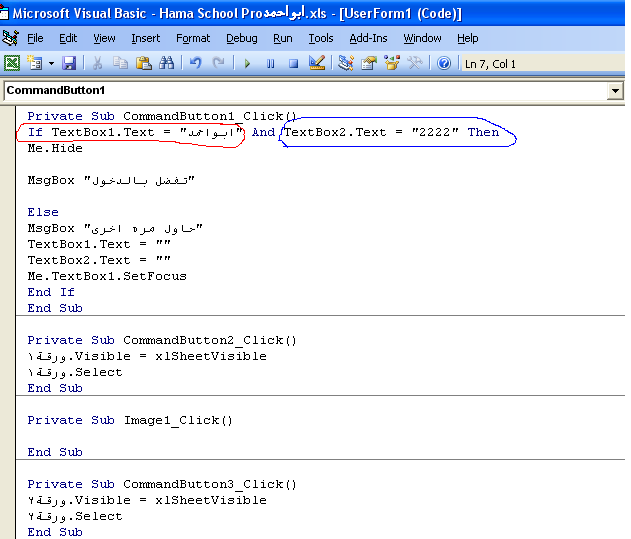The image size is (631, 539).
Task: Click the View Microsoft Excel icon
Action: tap(12, 63)
